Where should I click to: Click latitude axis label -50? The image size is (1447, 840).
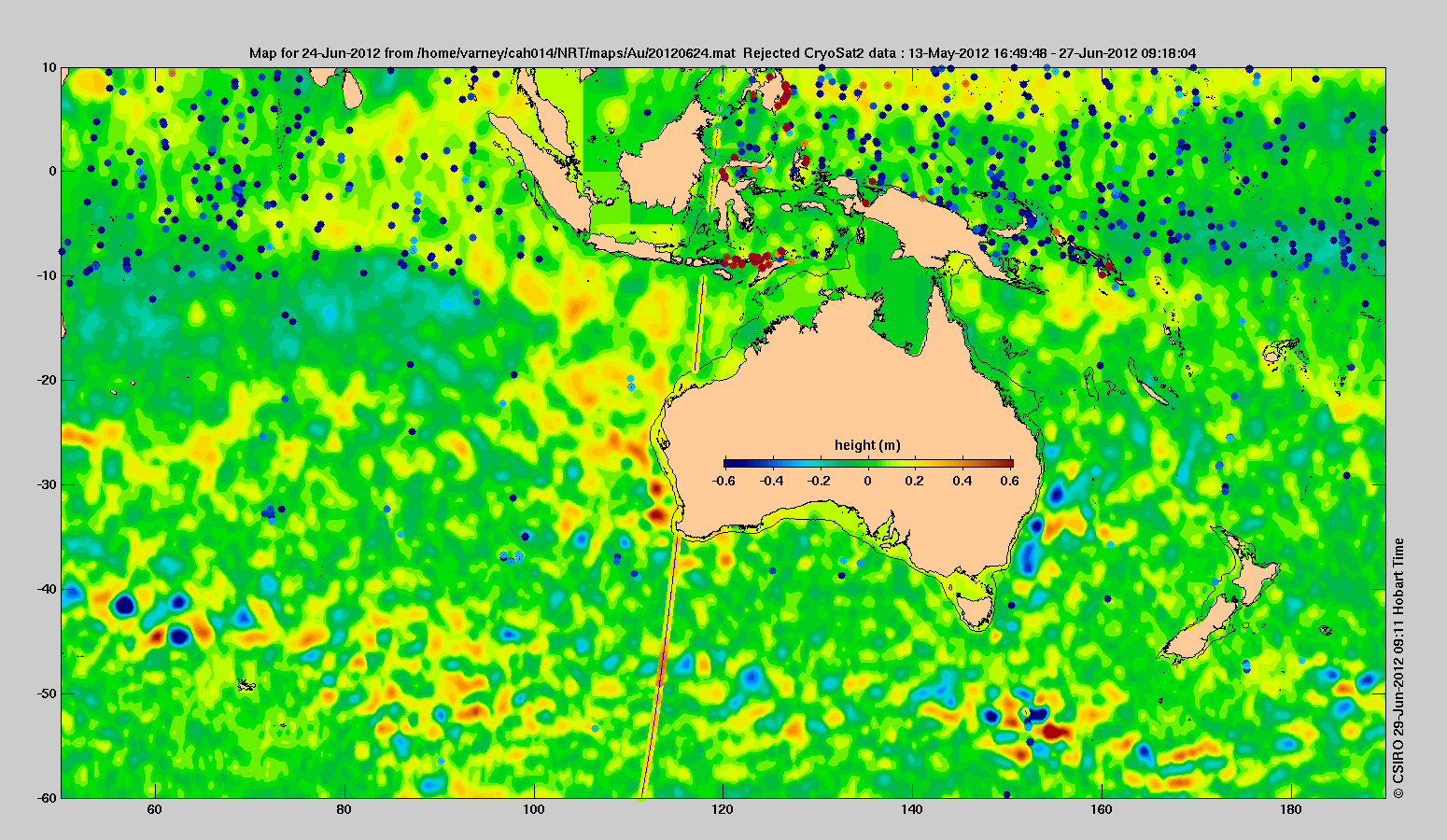click(x=48, y=694)
